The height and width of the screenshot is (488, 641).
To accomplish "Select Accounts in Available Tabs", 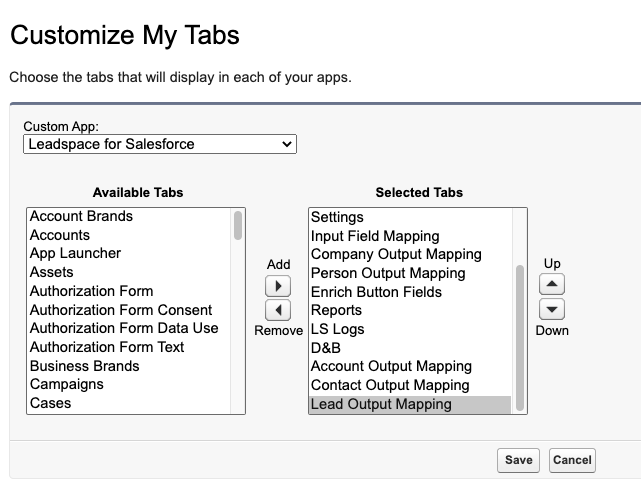I will coord(129,235).
